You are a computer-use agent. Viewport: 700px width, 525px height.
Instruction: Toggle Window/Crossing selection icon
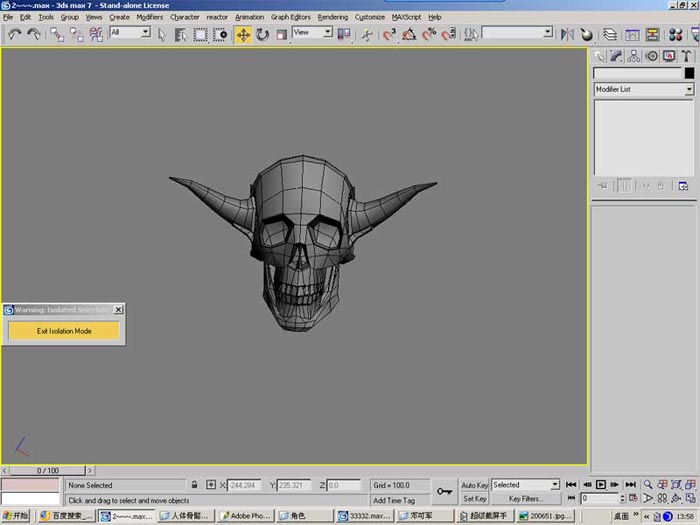point(220,34)
